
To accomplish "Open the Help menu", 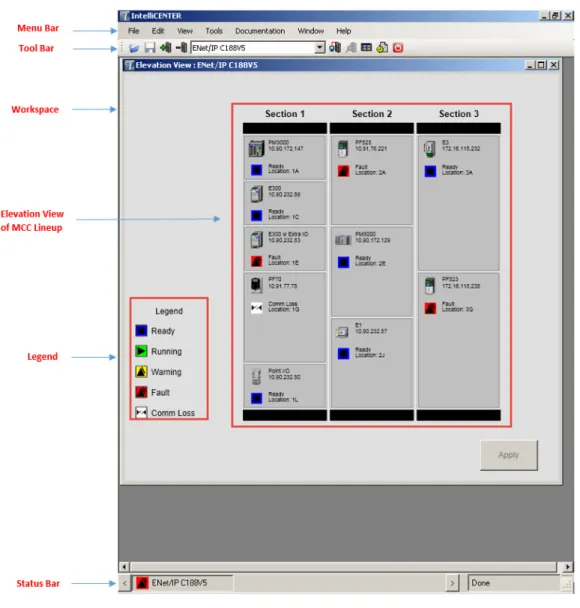I will tap(344, 31).
